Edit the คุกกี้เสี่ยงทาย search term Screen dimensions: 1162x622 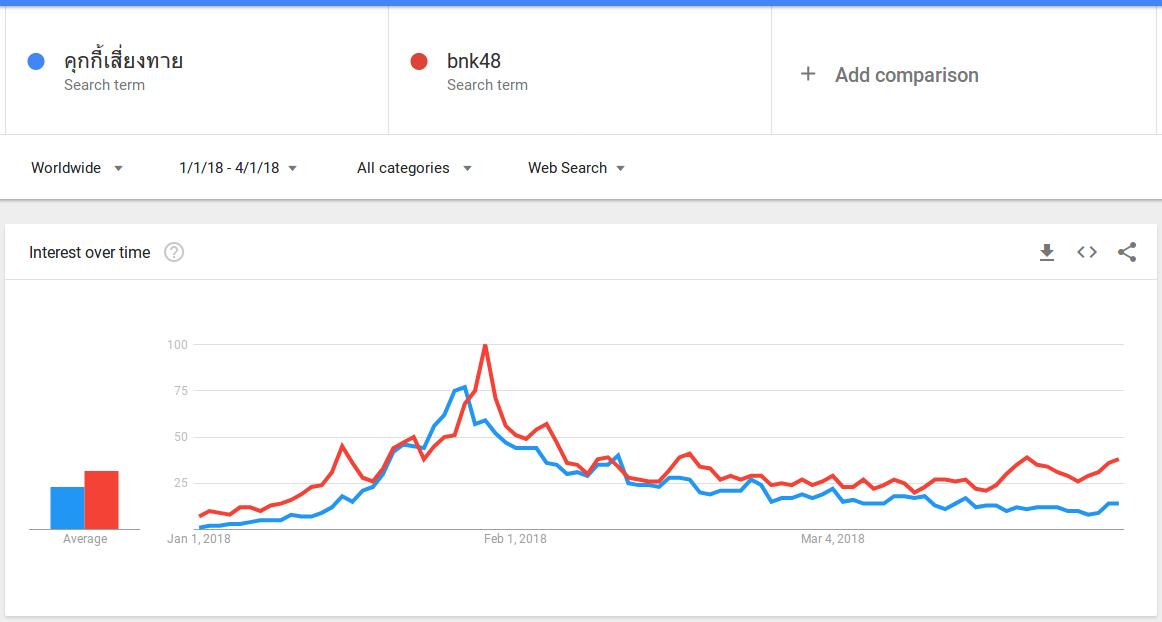click(123, 60)
